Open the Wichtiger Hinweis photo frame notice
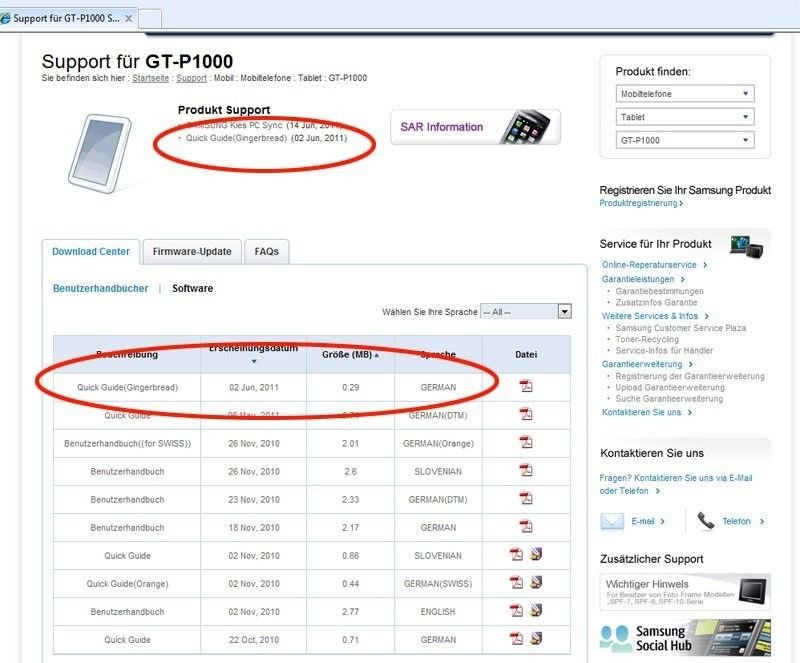 [x=685, y=592]
